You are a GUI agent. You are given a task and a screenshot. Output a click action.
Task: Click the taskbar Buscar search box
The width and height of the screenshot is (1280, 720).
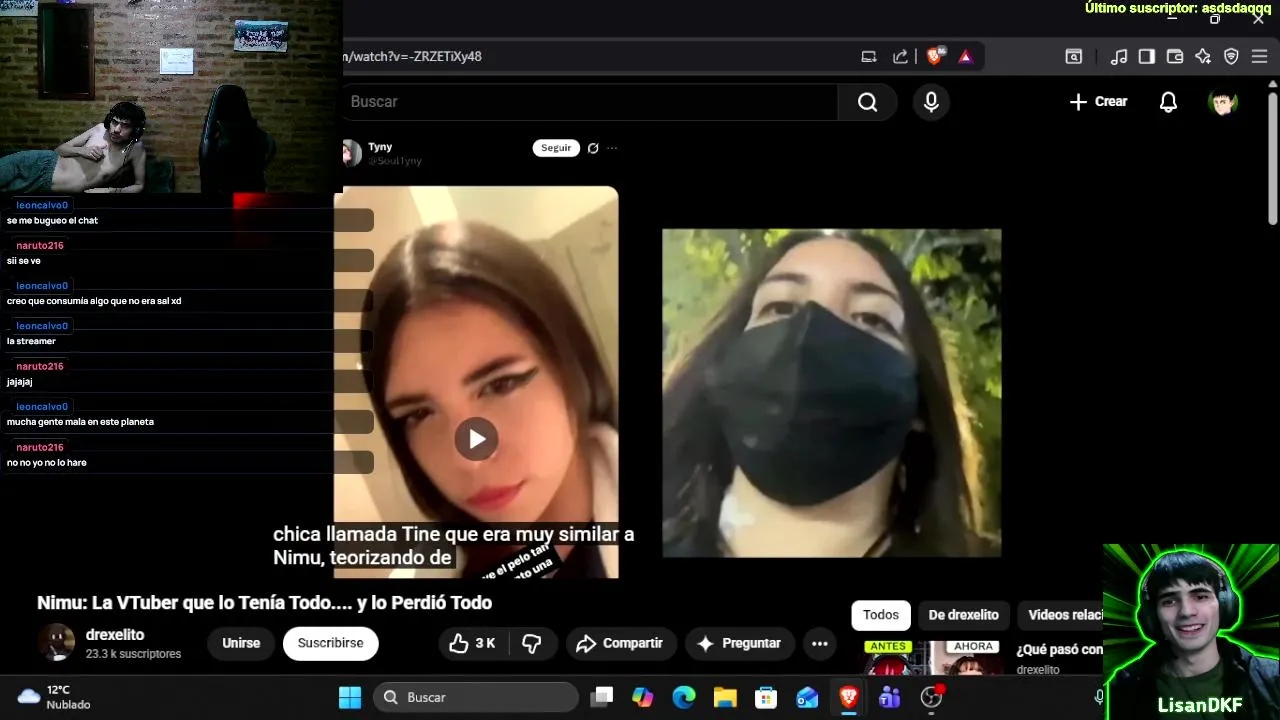coord(476,698)
